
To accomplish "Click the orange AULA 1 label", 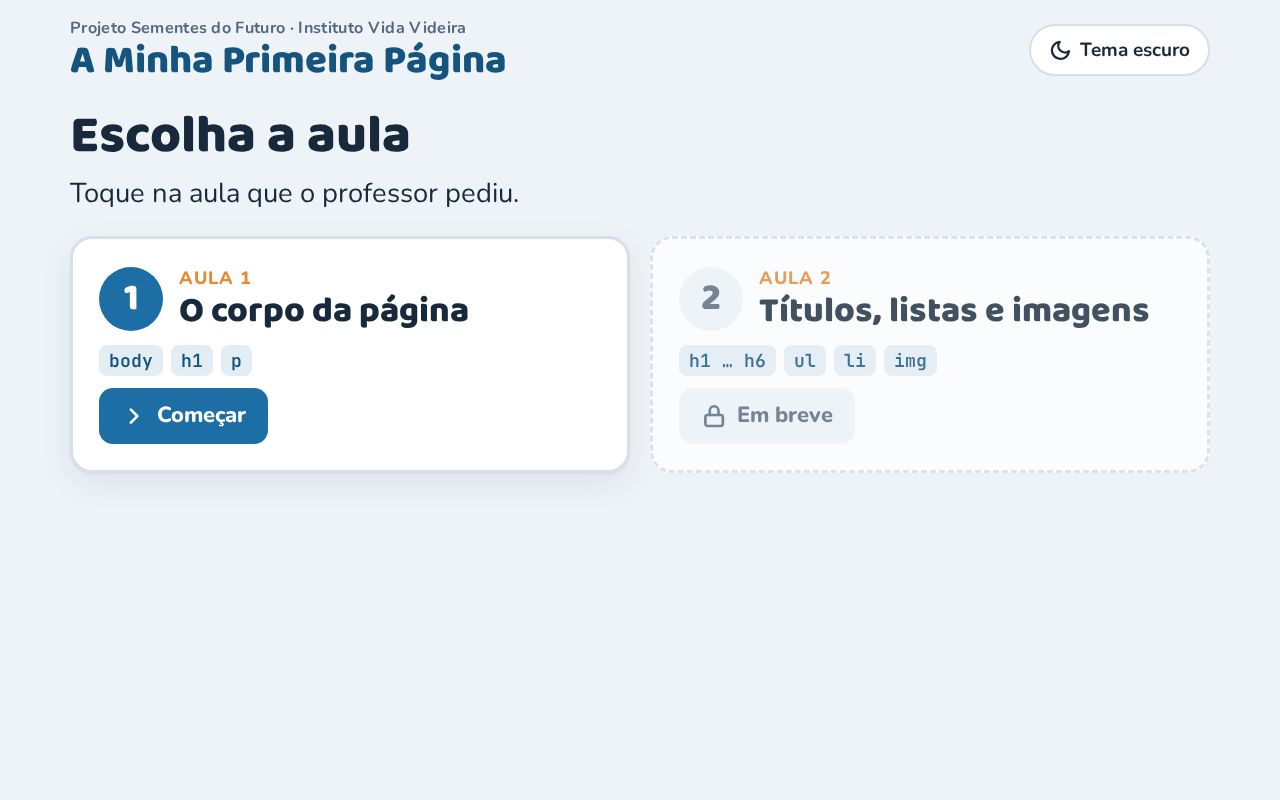I will pyautogui.click(x=215, y=278).
